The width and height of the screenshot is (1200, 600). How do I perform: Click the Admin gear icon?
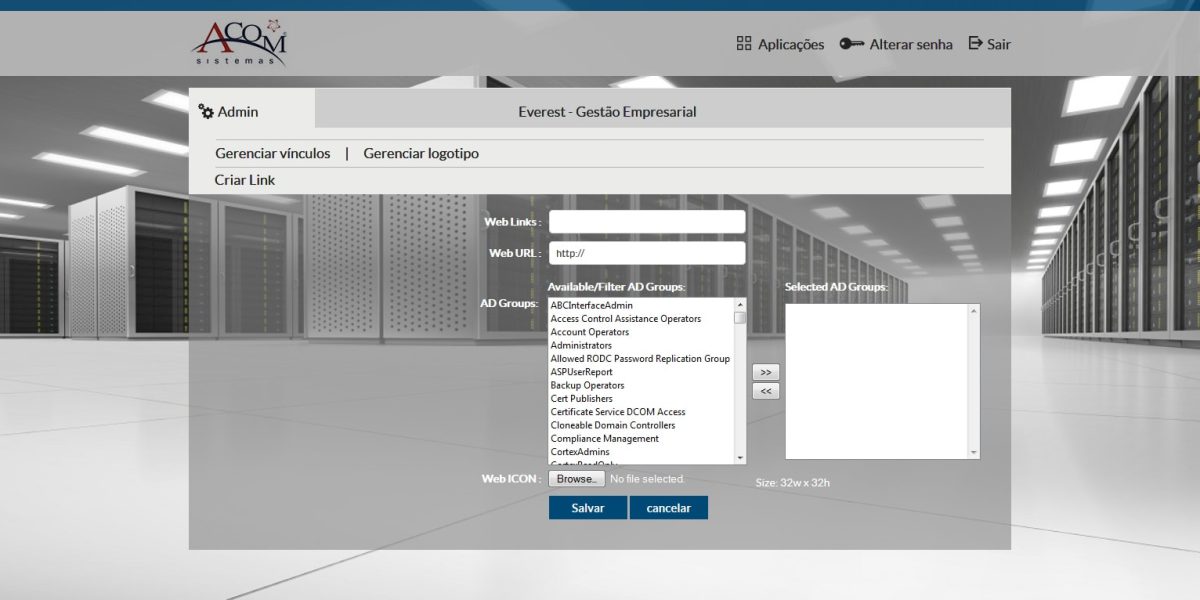click(207, 112)
